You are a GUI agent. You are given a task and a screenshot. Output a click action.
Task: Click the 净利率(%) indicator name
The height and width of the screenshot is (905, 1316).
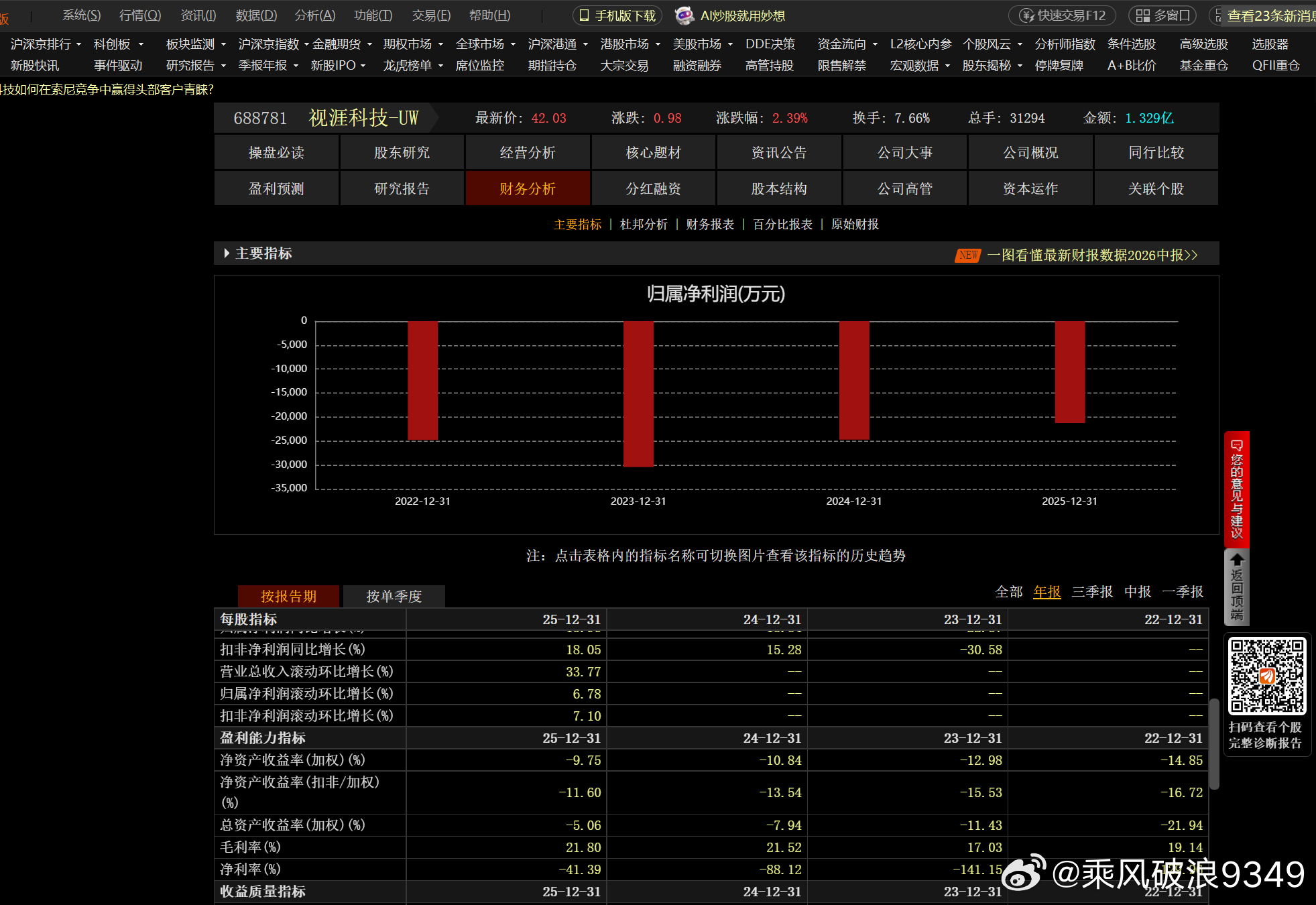pyautogui.click(x=250, y=869)
